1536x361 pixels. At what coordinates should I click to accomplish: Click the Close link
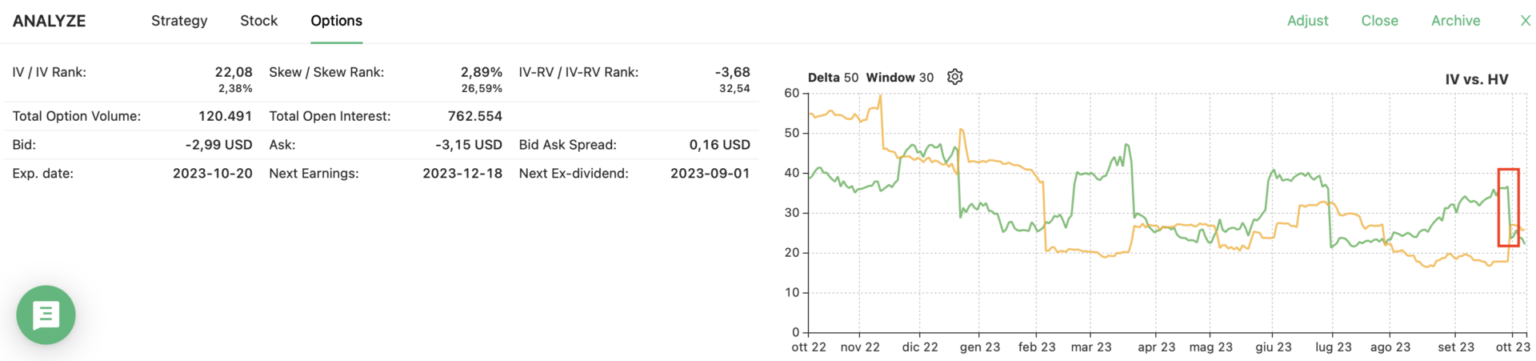pyautogui.click(x=1379, y=21)
